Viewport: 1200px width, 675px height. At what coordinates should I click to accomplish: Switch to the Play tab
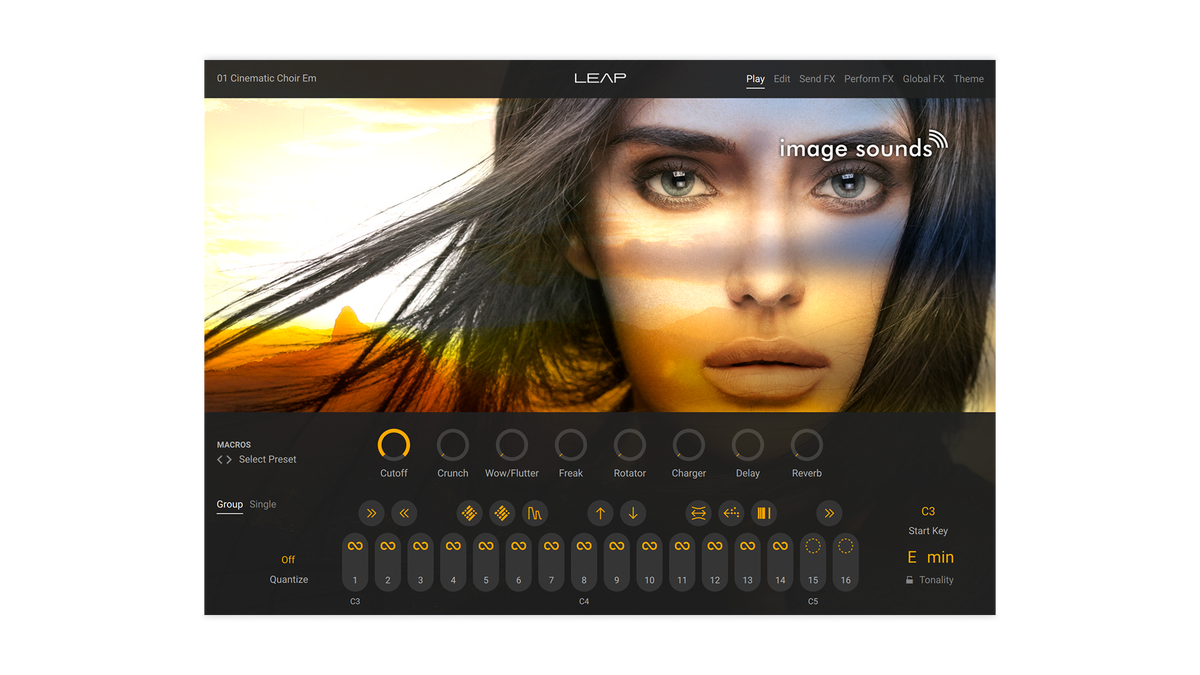[755, 79]
